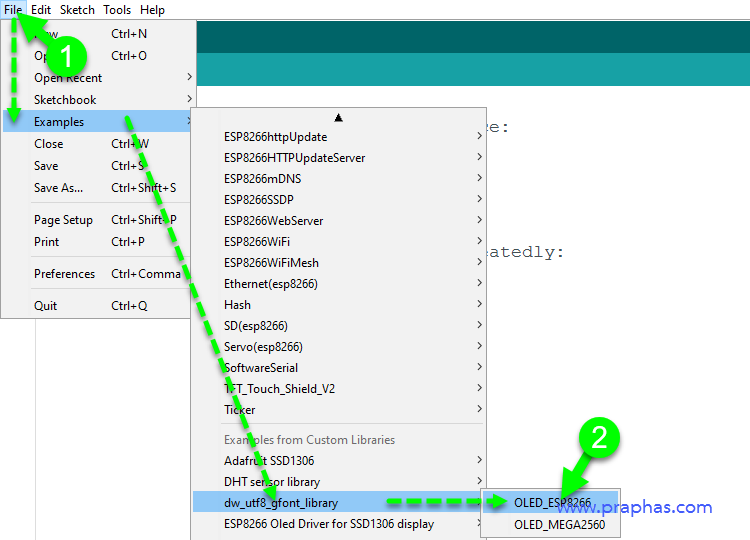Screen dimensions: 750x540
Task: Open the OLED_ESP8266 example sketch
Action: [551, 503]
